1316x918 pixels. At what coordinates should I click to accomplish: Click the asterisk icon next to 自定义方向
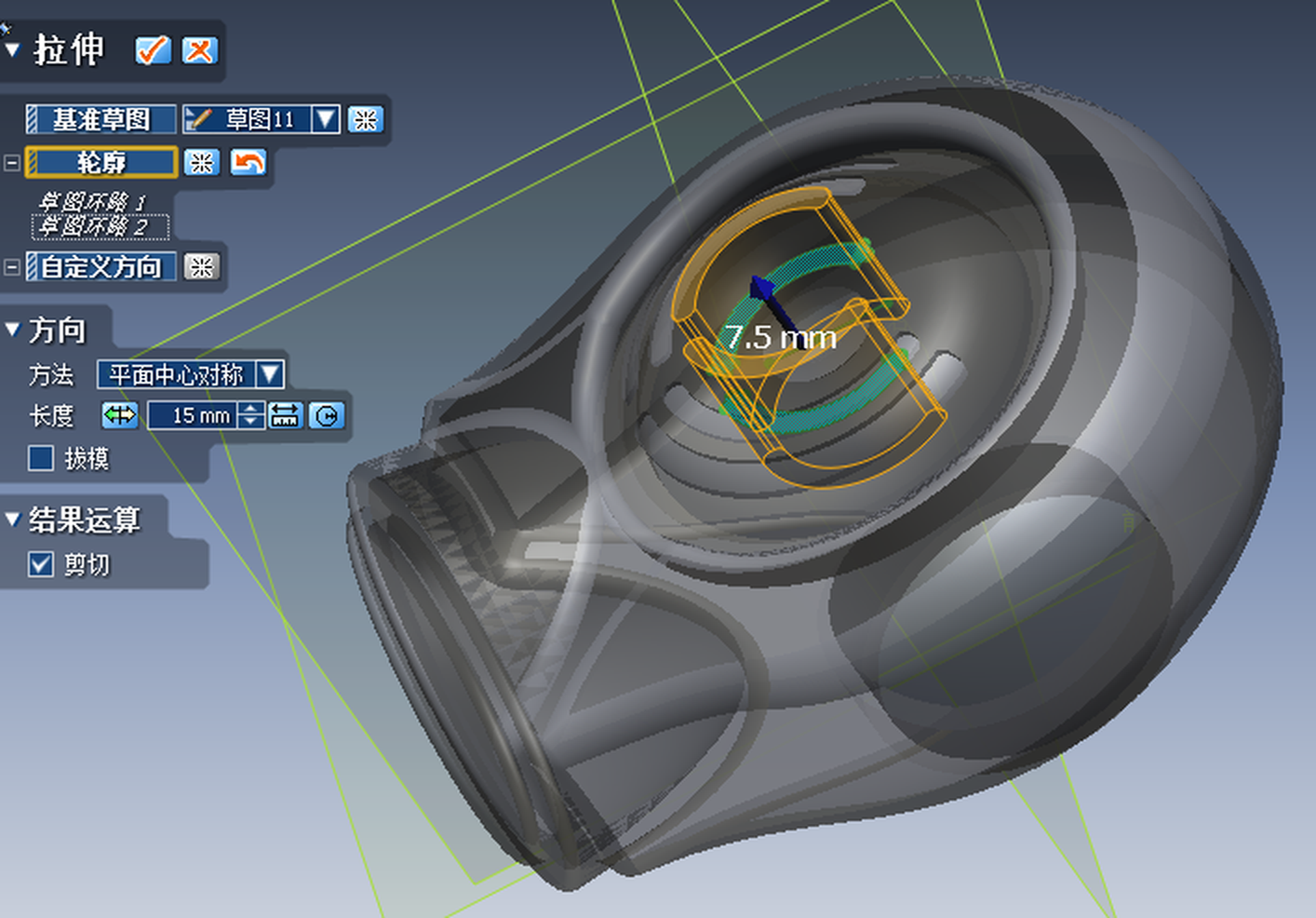click(x=201, y=267)
